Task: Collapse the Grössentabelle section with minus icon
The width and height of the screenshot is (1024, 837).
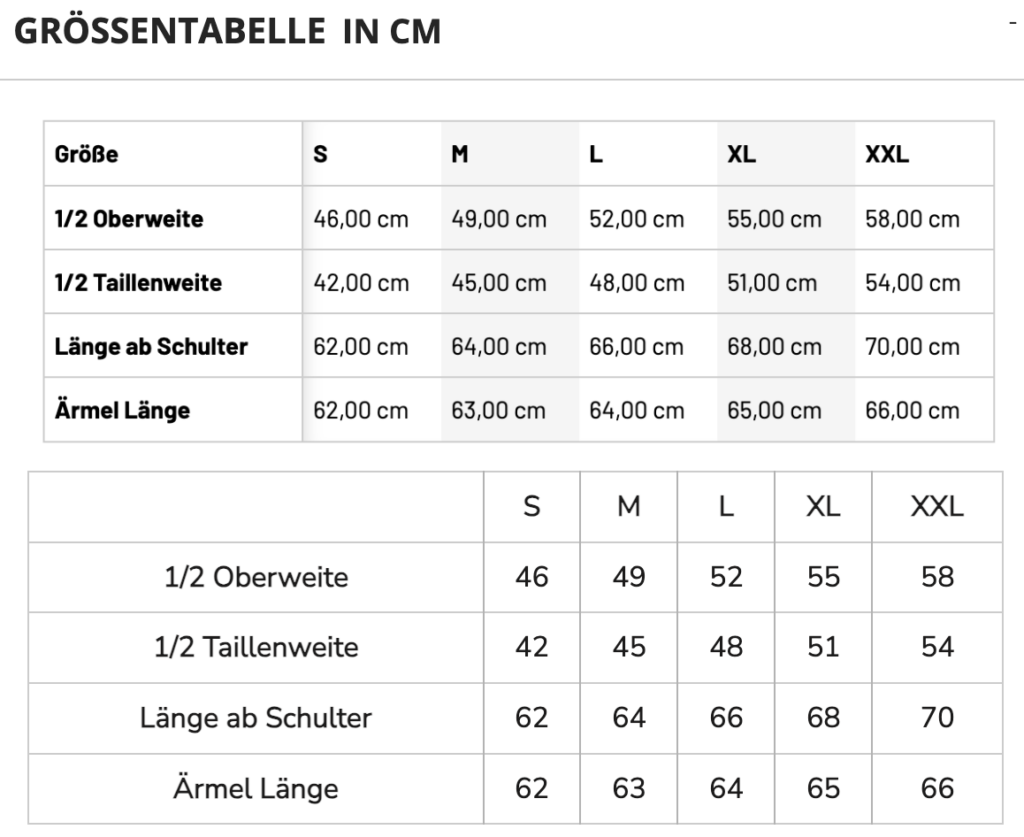Action: point(1013,24)
